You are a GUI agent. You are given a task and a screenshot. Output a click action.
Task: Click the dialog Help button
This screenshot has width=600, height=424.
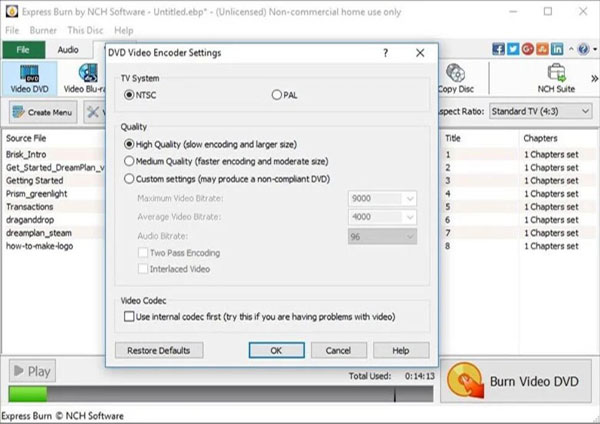[401, 350]
